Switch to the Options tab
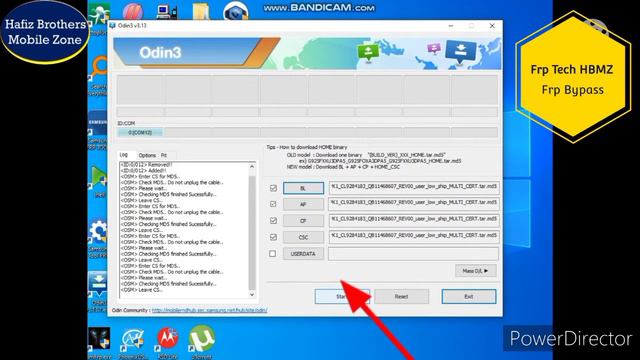640x360 pixels. 147,156
